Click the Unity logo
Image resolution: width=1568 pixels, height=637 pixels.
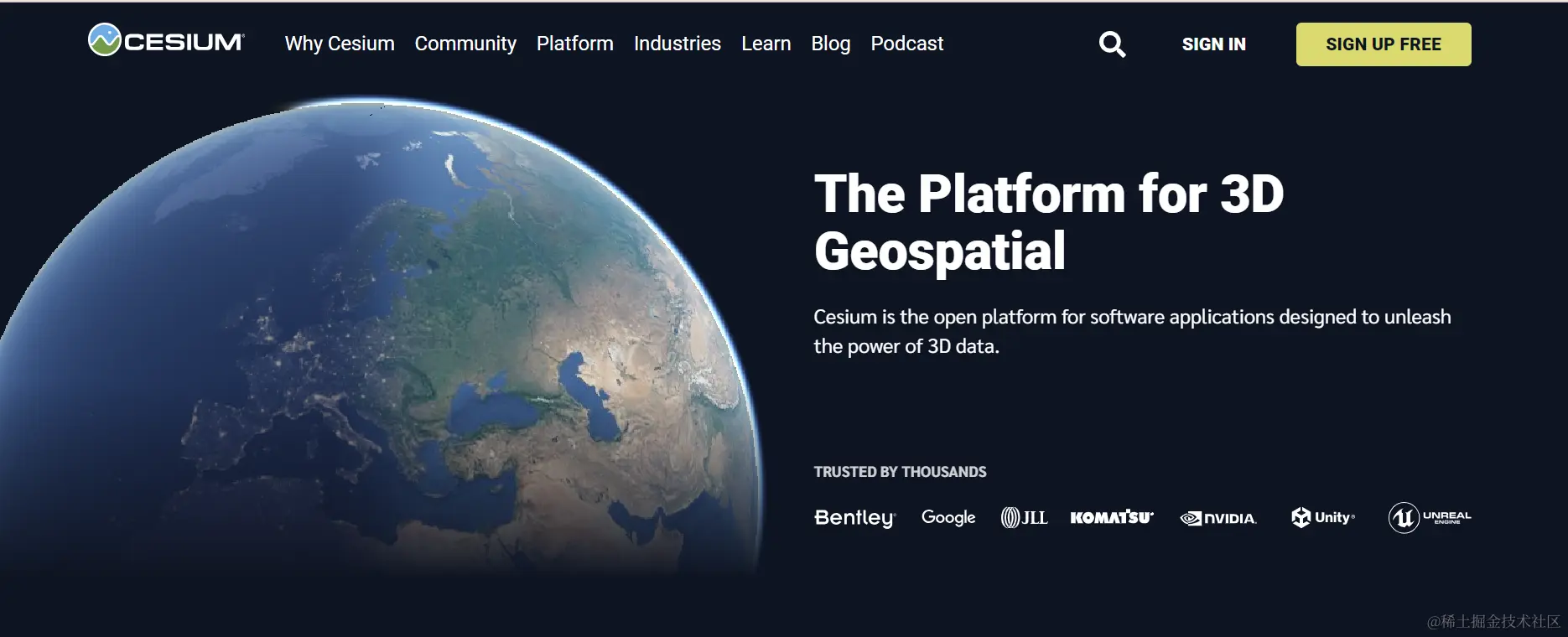coord(1323,517)
